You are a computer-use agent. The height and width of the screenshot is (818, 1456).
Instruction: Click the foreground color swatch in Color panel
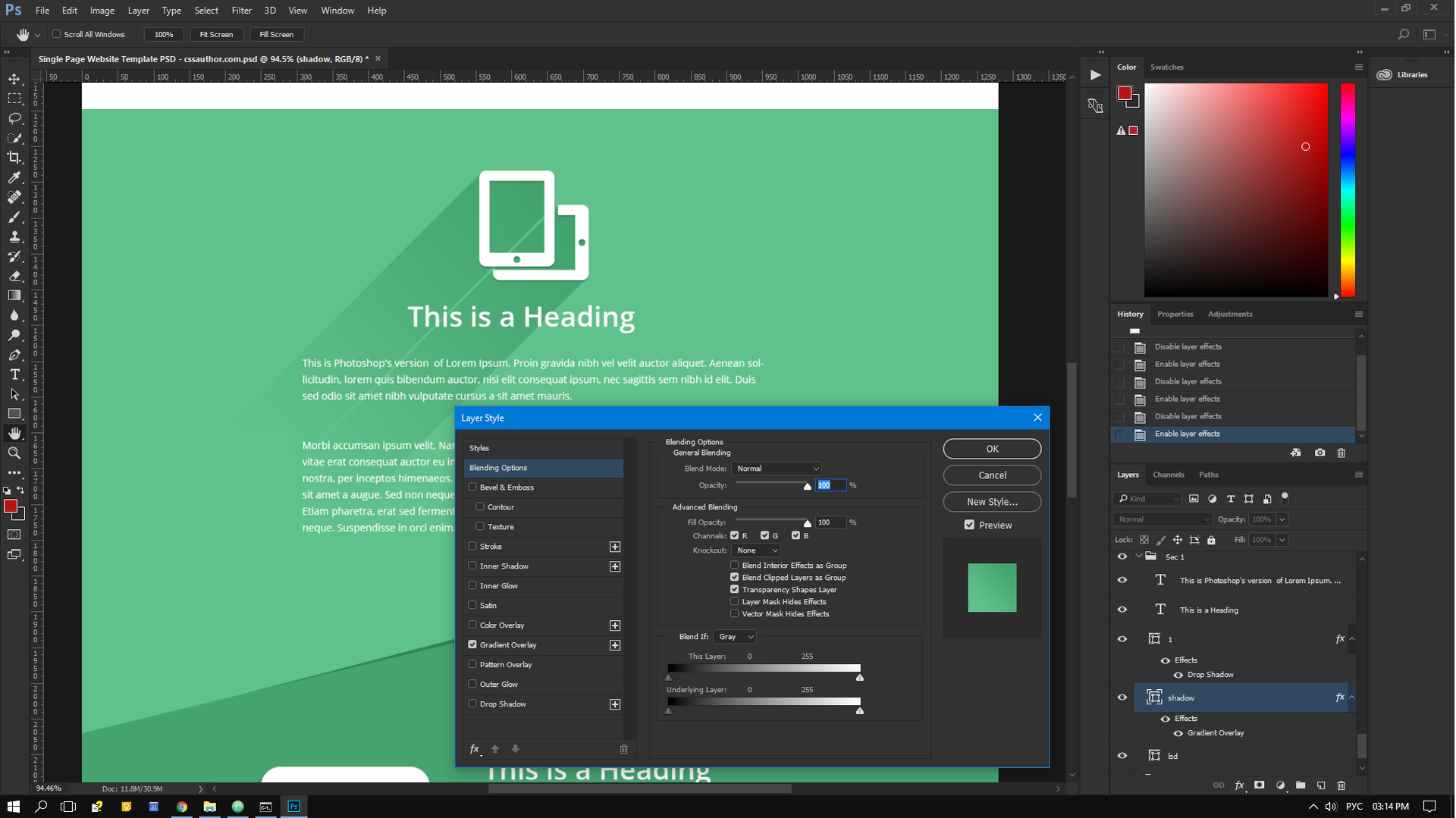coord(1125,93)
